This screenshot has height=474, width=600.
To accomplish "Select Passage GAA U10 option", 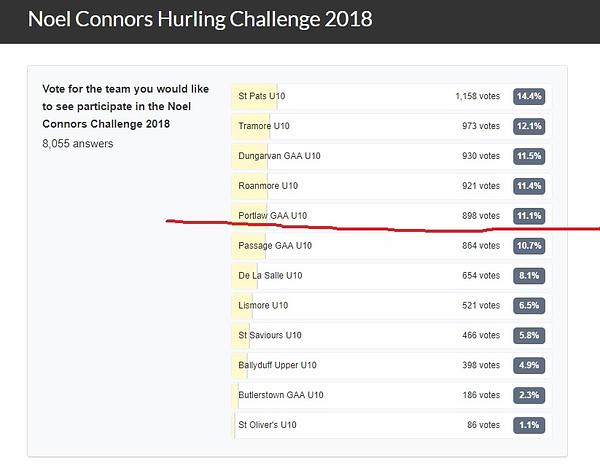I will click(391, 245).
